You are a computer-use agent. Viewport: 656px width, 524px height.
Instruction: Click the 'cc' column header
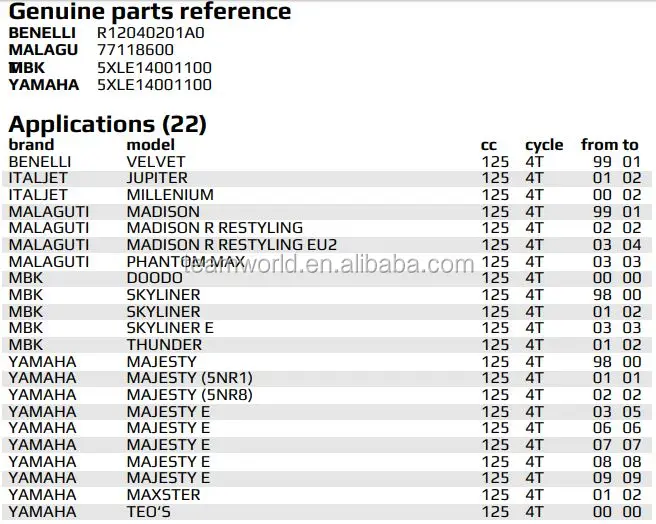coord(488,144)
